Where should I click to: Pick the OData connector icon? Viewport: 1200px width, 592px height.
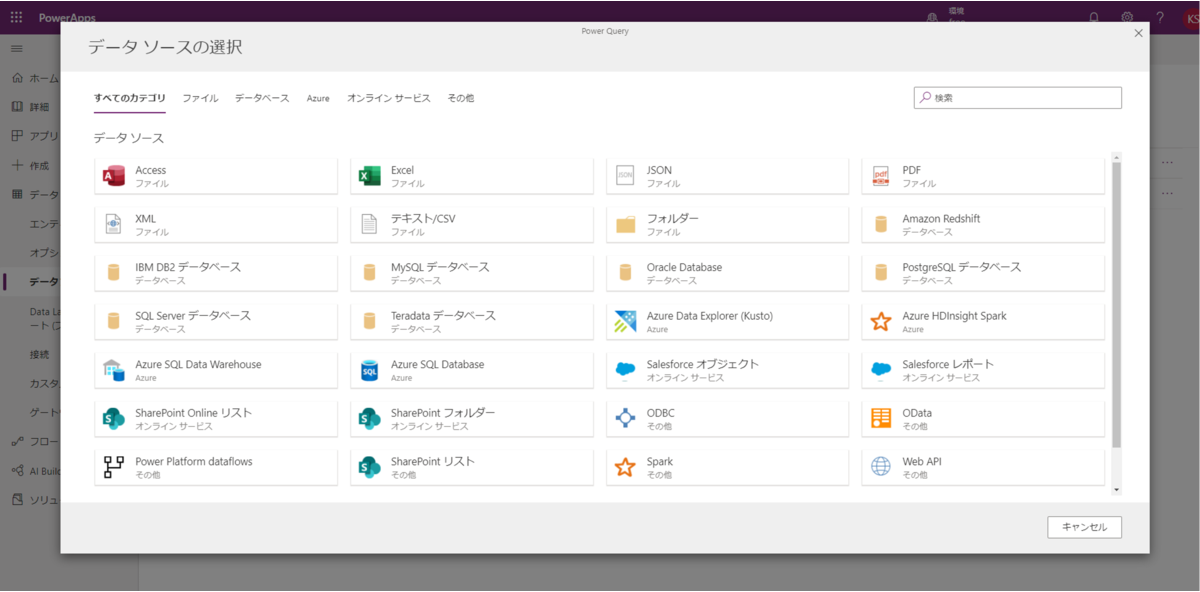tap(881, 418)
